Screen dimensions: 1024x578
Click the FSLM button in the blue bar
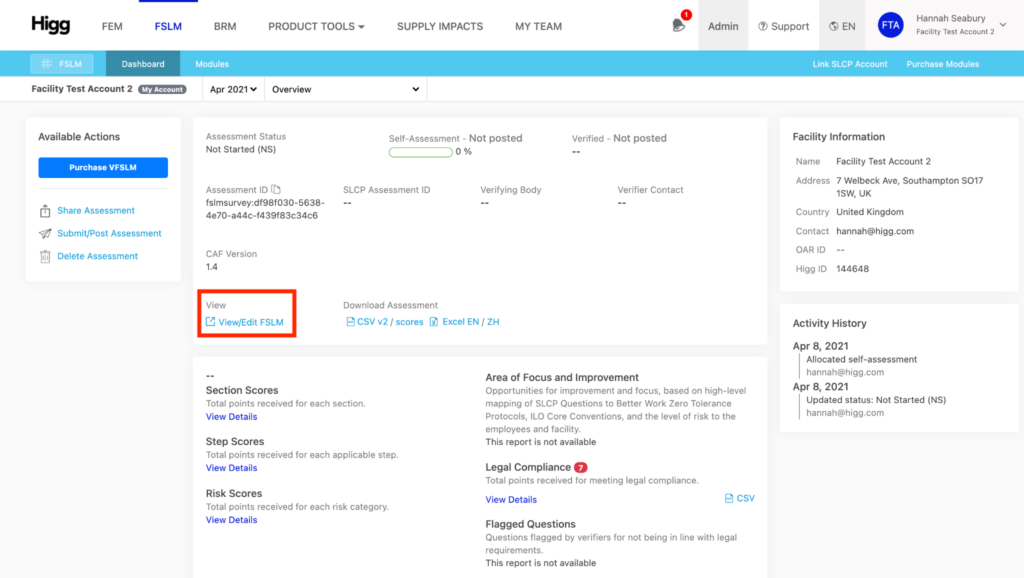pyautogui.click(x=62, y=64)
